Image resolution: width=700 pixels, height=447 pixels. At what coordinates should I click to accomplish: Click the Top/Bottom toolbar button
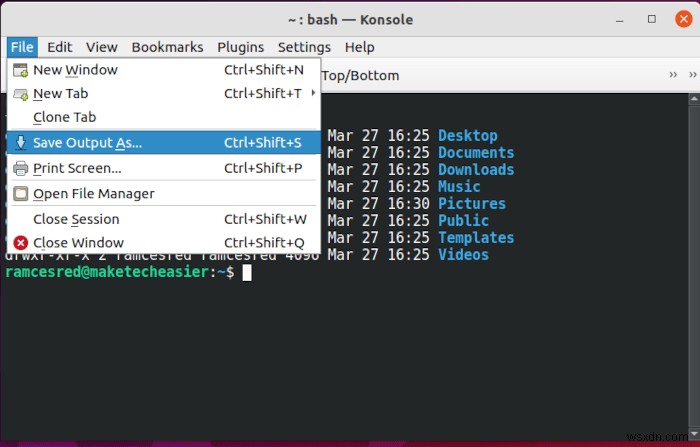click(x=360, y=75)
